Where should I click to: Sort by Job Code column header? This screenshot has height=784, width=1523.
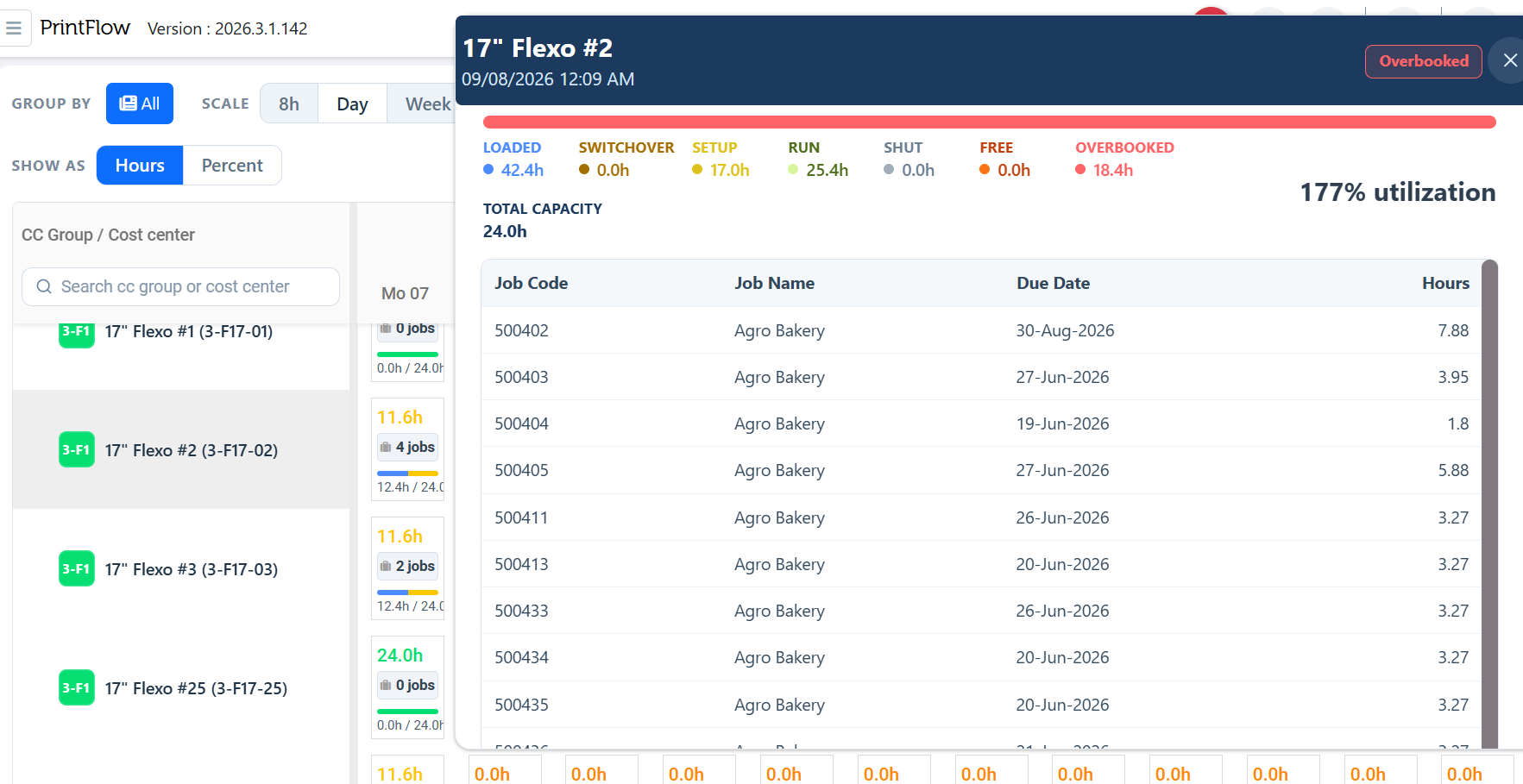[x=531, y=283]
